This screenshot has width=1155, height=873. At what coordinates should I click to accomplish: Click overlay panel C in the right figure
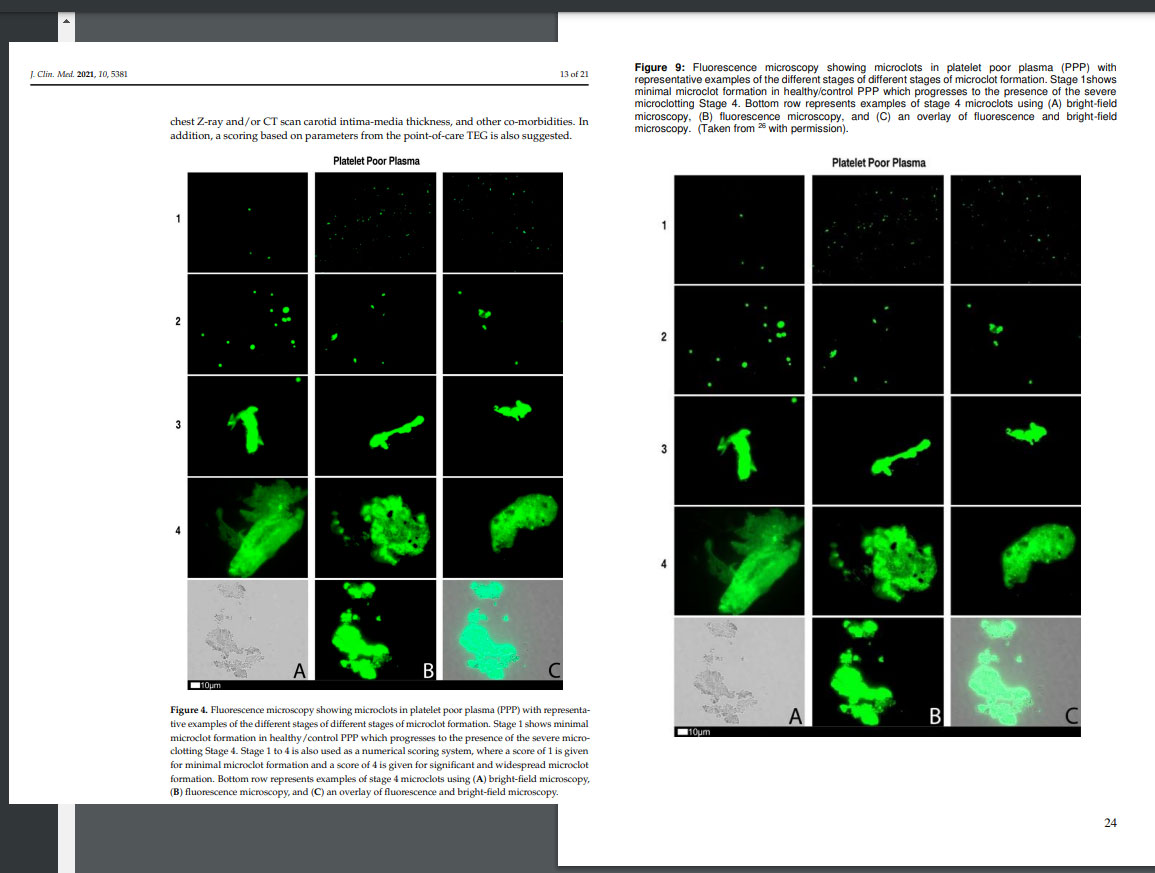(x=1015, y=672)
